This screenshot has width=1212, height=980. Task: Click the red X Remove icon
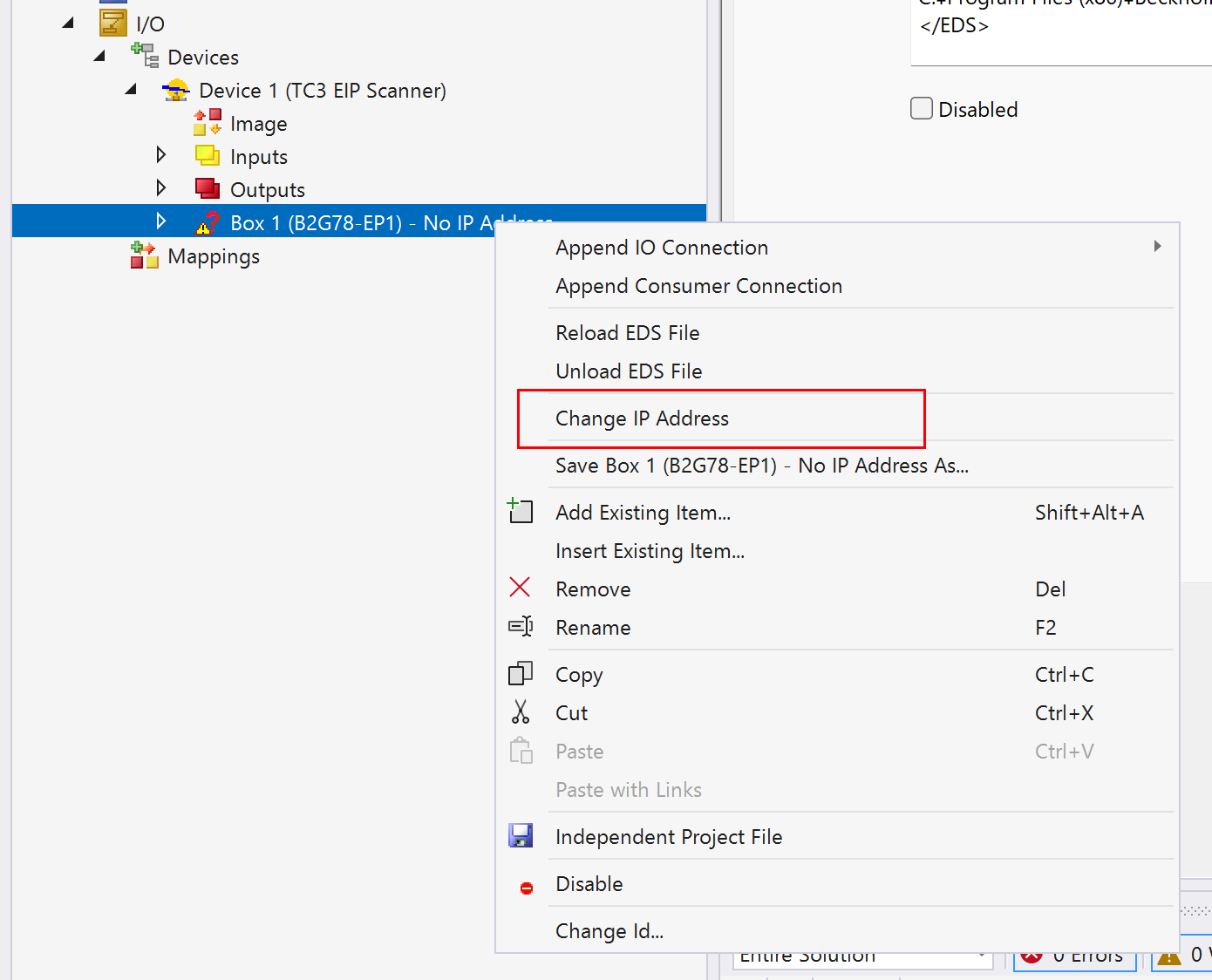click(x=520, y=589)
